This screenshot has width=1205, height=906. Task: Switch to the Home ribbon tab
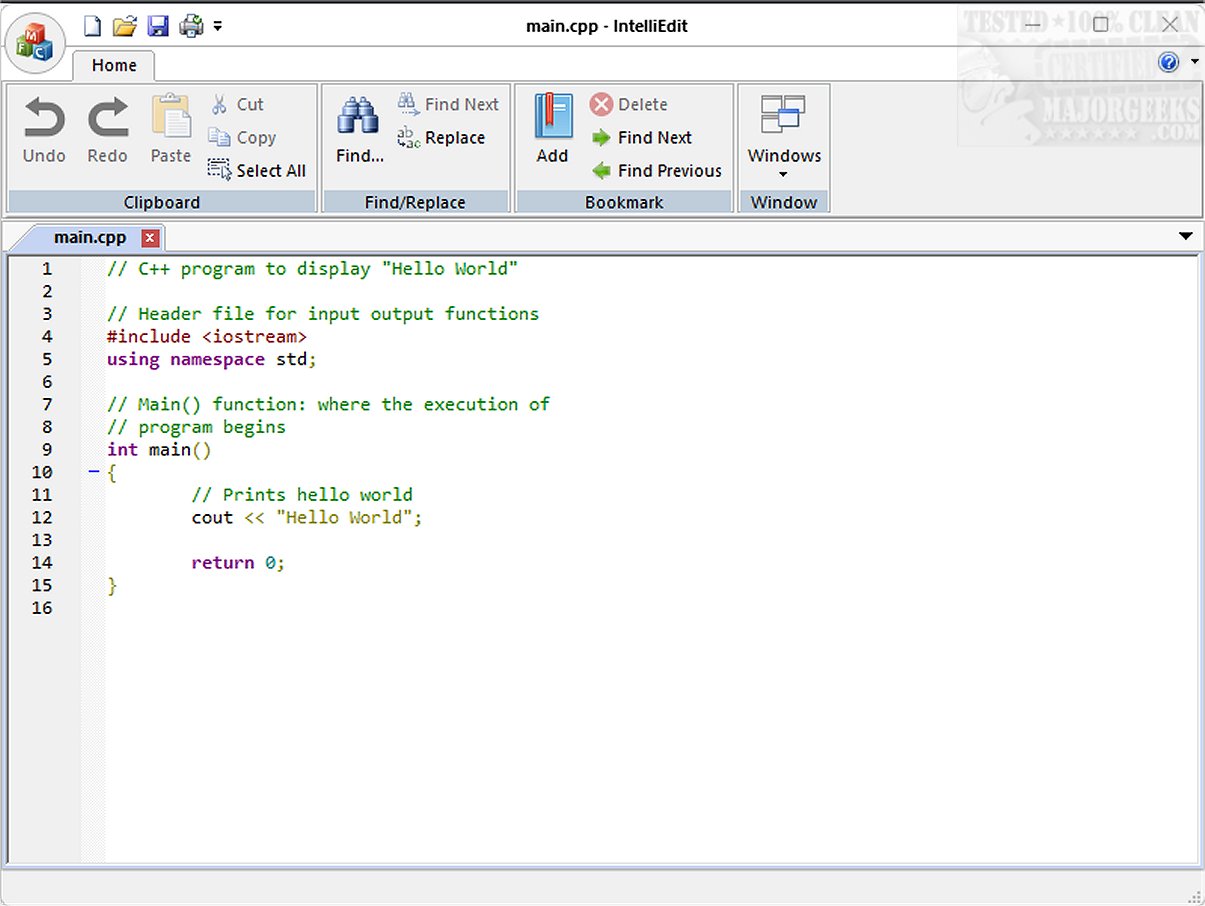(113, 65)
